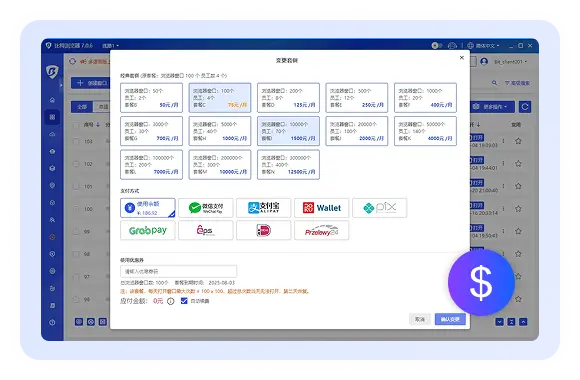
Task: Select the Wallet payment option
Action: click(x=321, y=208)
